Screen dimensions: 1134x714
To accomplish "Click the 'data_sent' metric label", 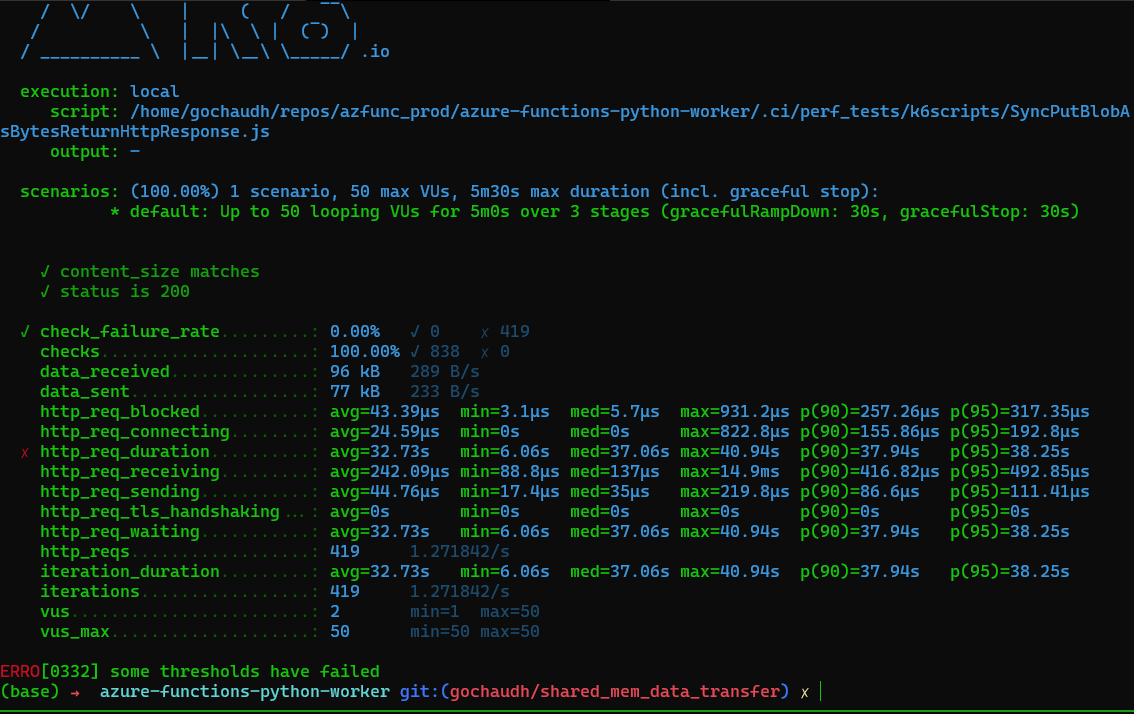I will click(85, 392).
